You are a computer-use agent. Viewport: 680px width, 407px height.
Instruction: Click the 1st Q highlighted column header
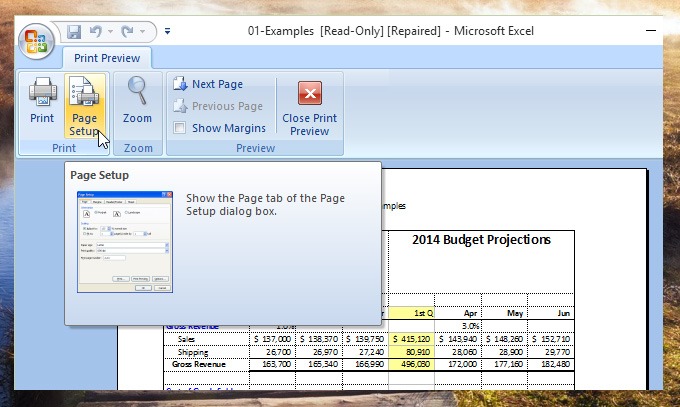pyautogui.click(x=414, y=312)
